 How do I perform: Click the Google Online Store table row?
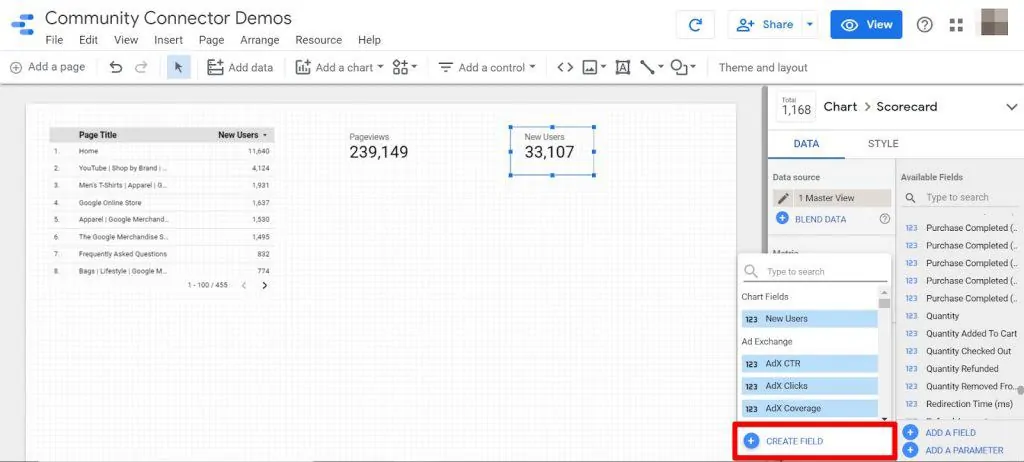162,203
